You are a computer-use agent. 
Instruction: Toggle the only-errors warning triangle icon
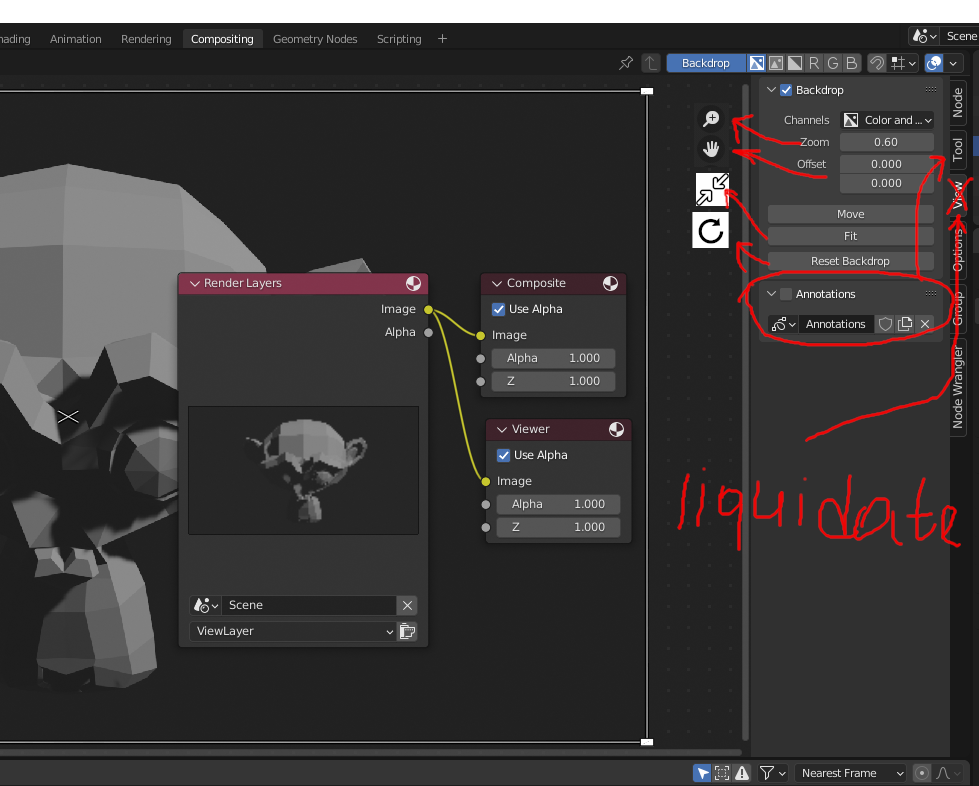click(742, 773)
